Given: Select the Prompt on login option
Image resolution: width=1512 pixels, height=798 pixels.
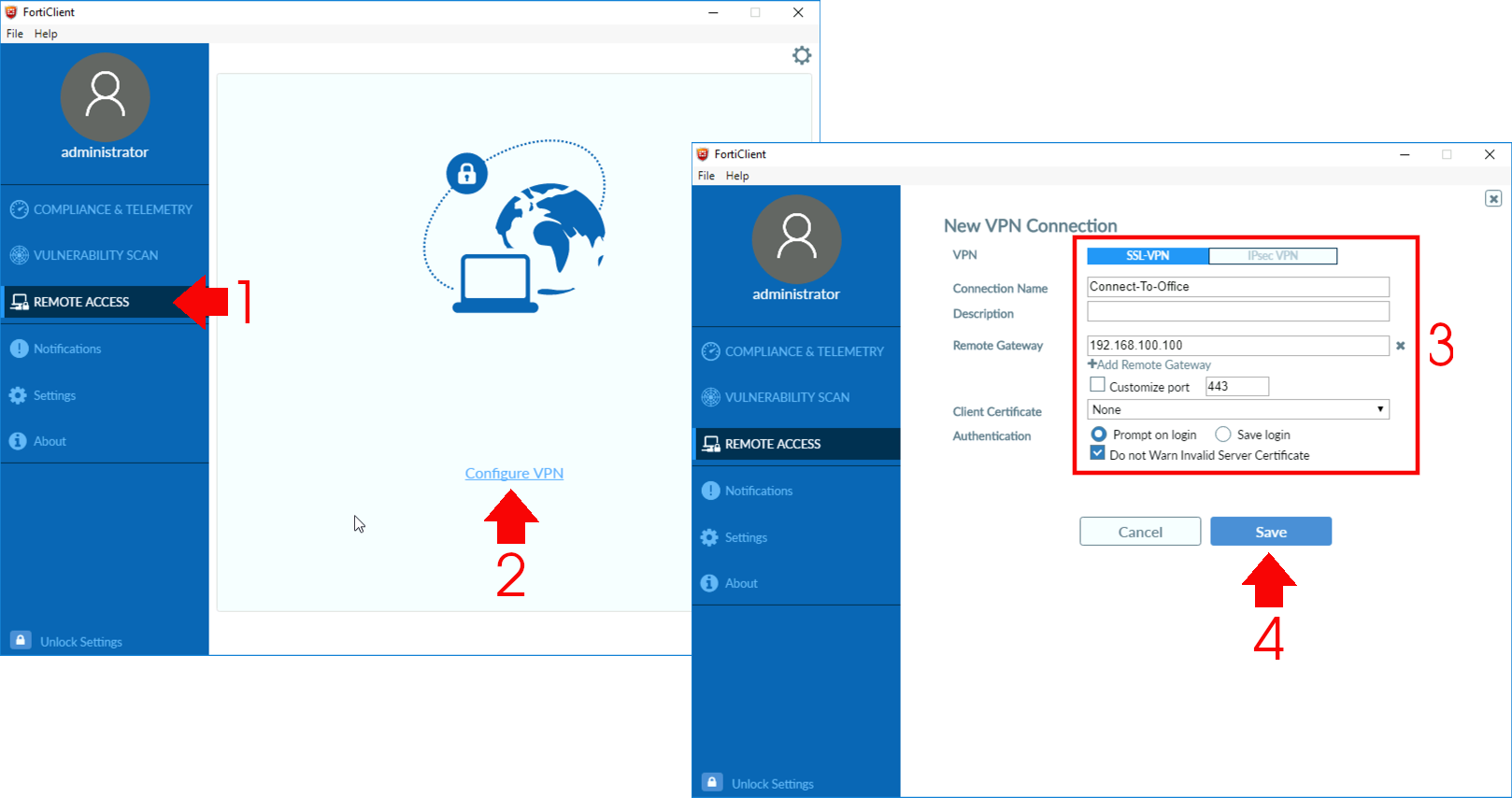Looking at the screenshot, I should [1099, 434].
